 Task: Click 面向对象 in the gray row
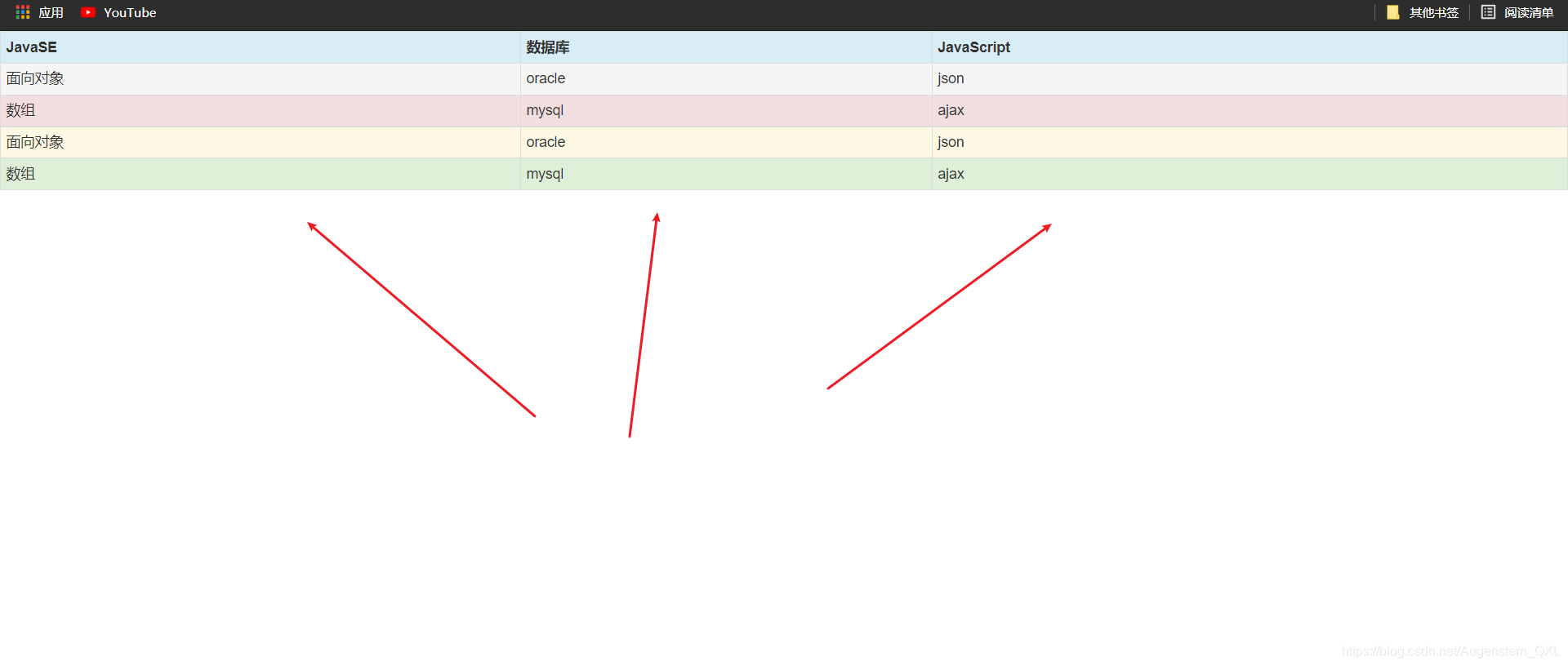pyautogui.click(x=35, y=78)
